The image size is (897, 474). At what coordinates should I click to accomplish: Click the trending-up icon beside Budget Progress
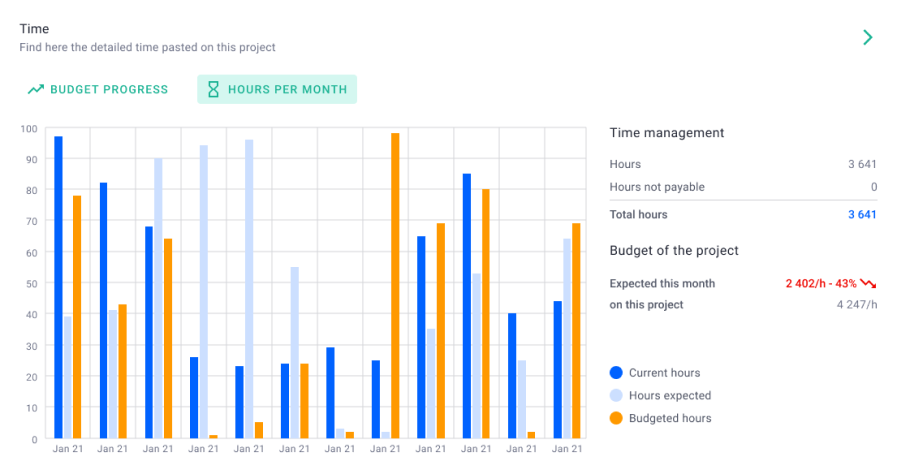click(36, 89)
